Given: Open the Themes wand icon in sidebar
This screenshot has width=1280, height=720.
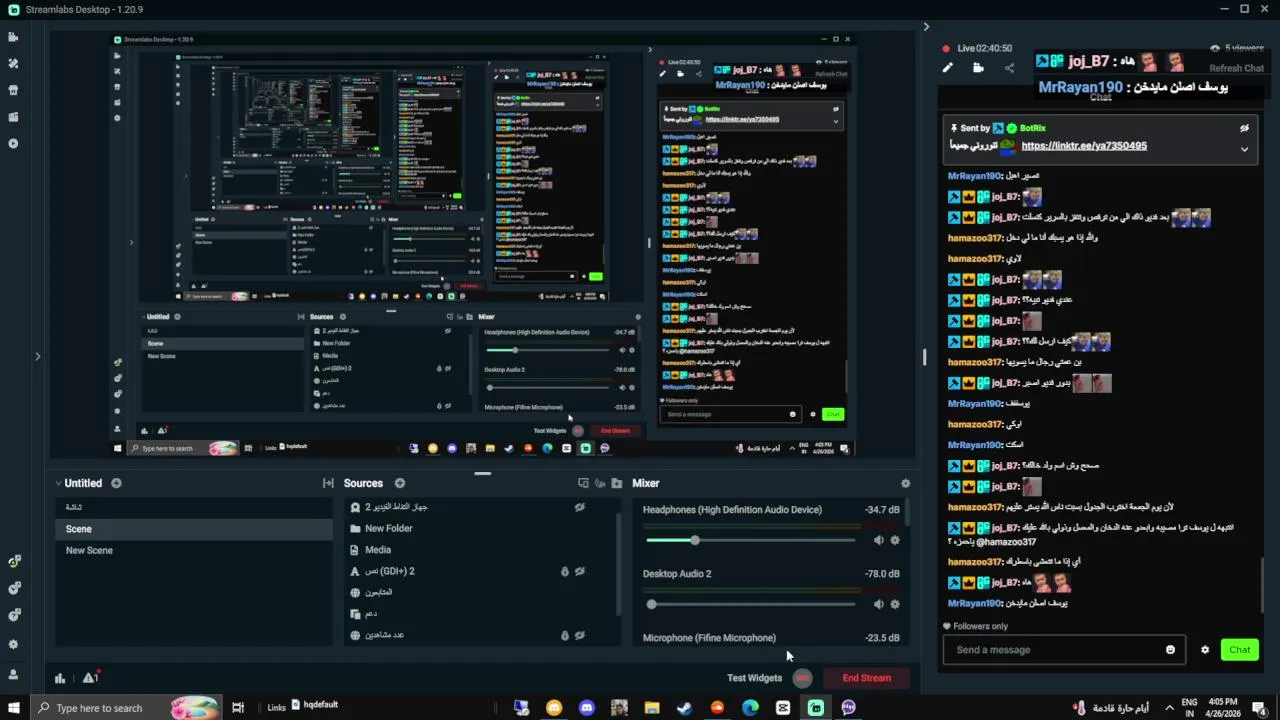Looking at the screenshot, I should (x=13, y=63).
